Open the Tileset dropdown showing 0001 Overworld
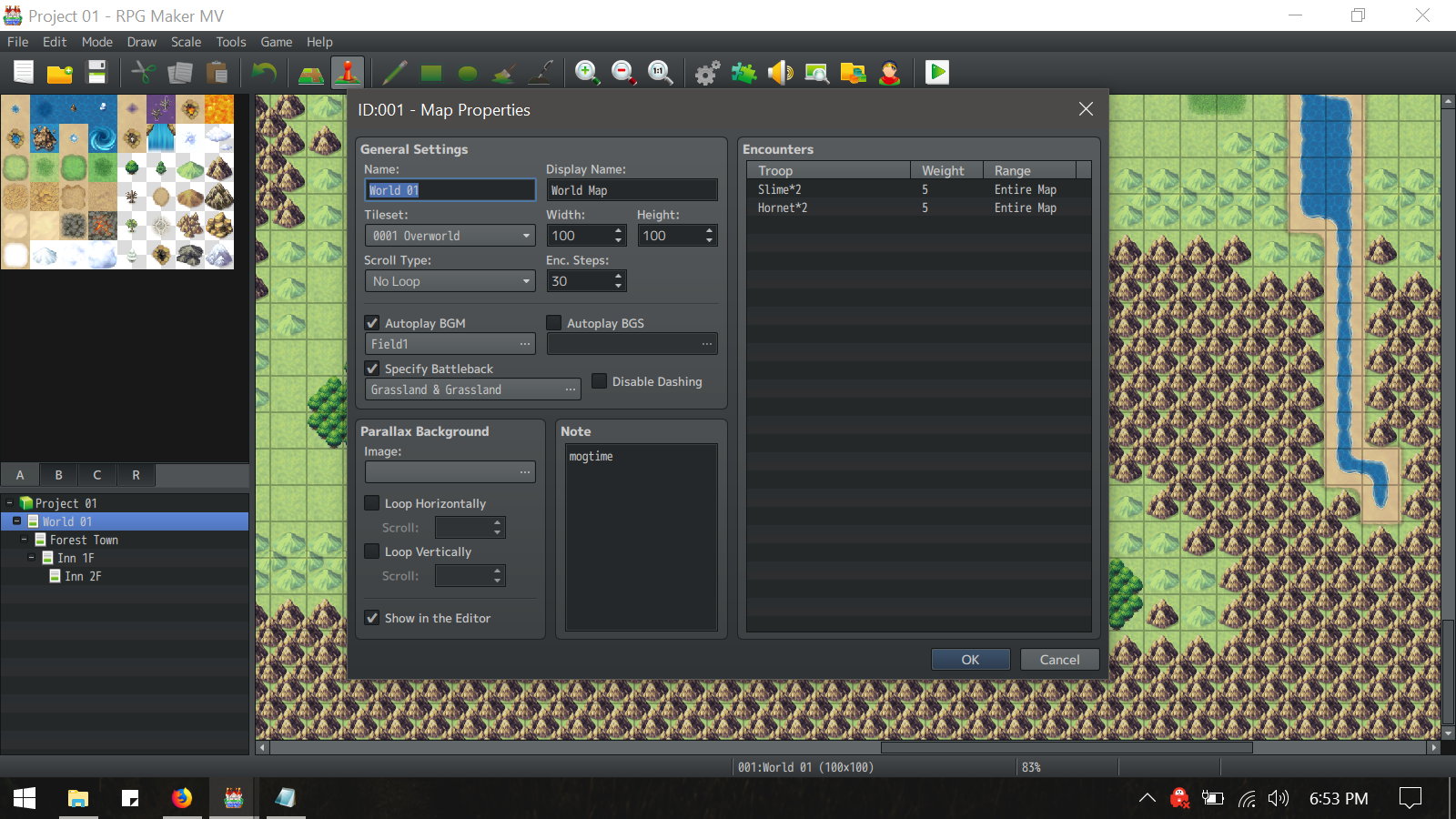This screenshot has width=1456, height=819. 450,236
